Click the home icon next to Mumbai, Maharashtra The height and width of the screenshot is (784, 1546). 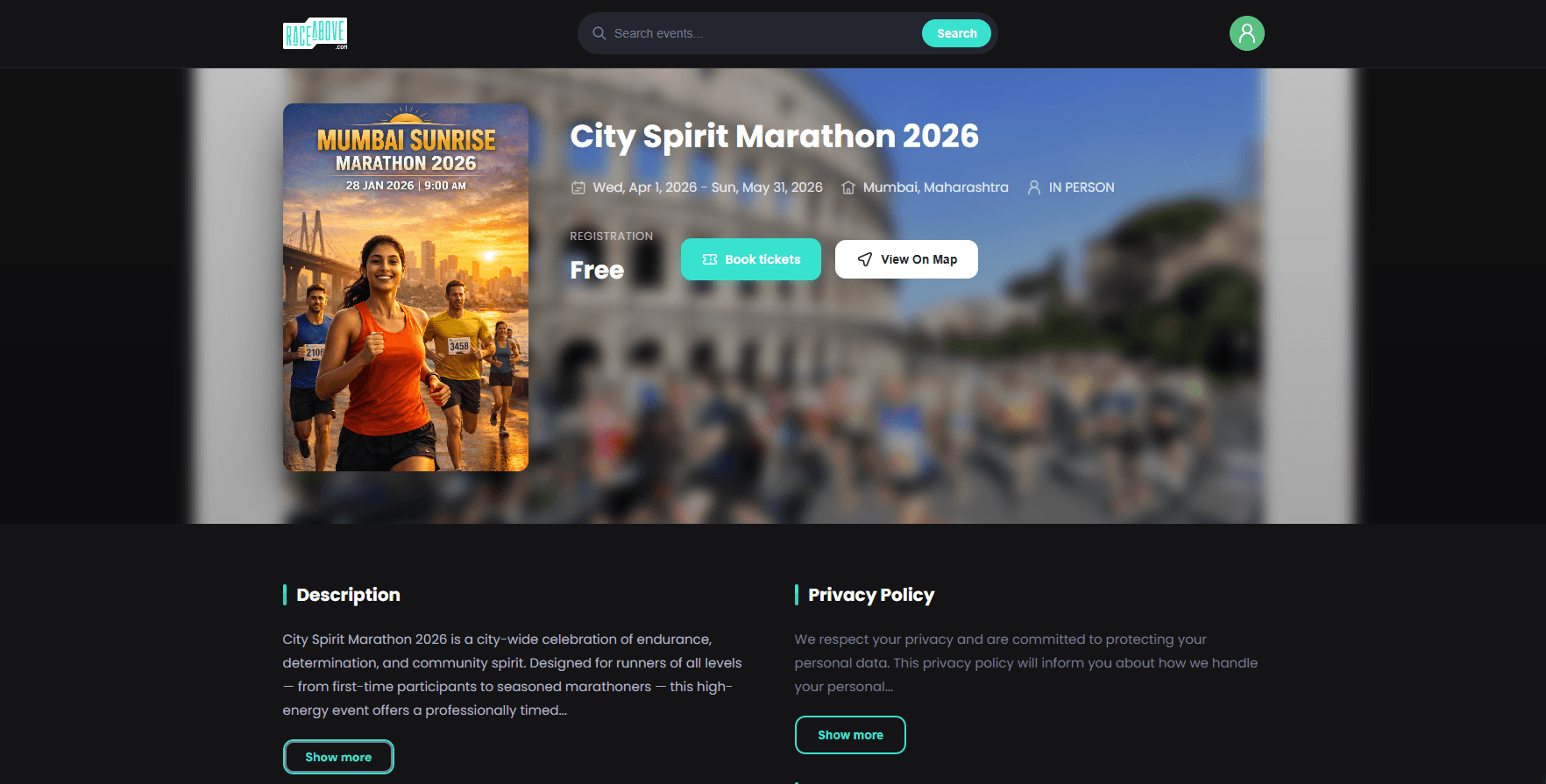(x=848, y=187)
